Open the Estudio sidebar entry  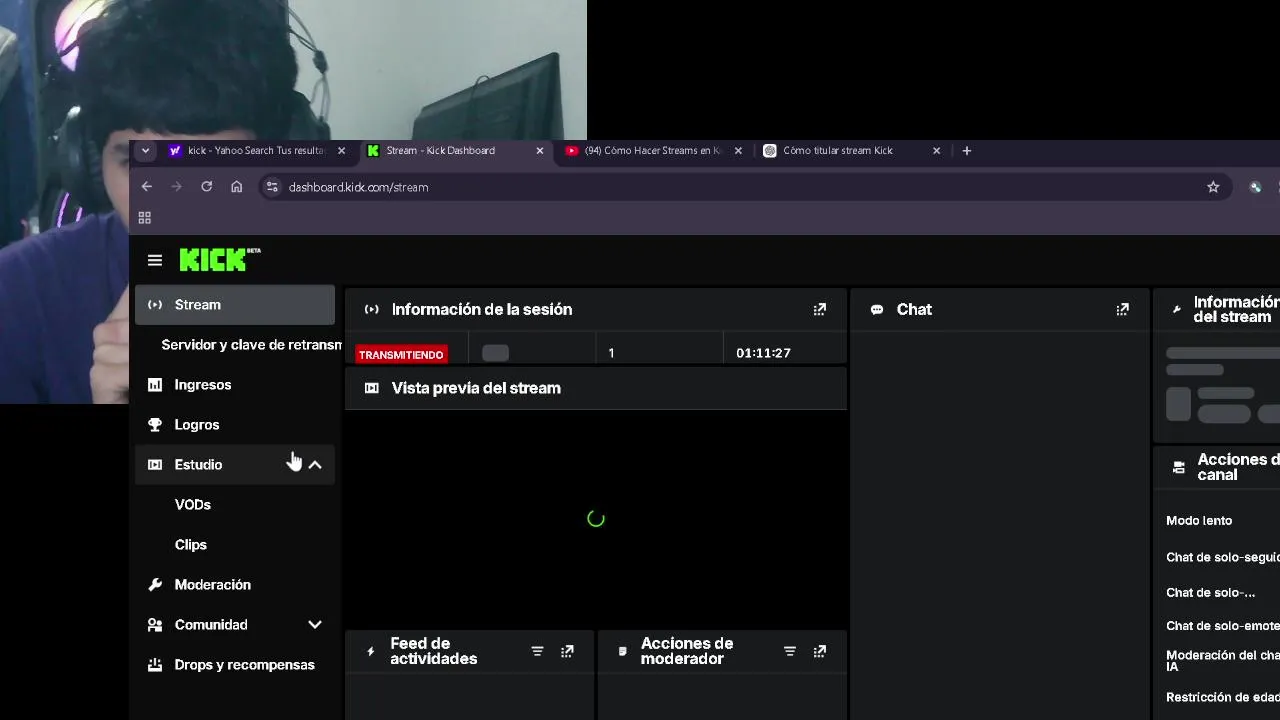click(235, 465)
